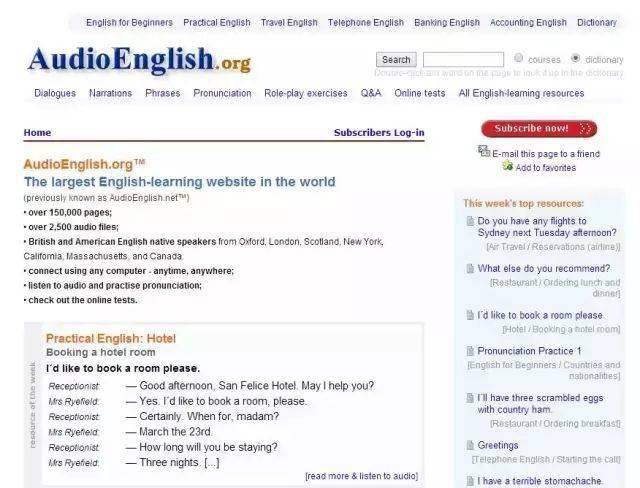Open I have a terrible stomachache link
The width and height of the screenshot is (640, 488).
540,481
